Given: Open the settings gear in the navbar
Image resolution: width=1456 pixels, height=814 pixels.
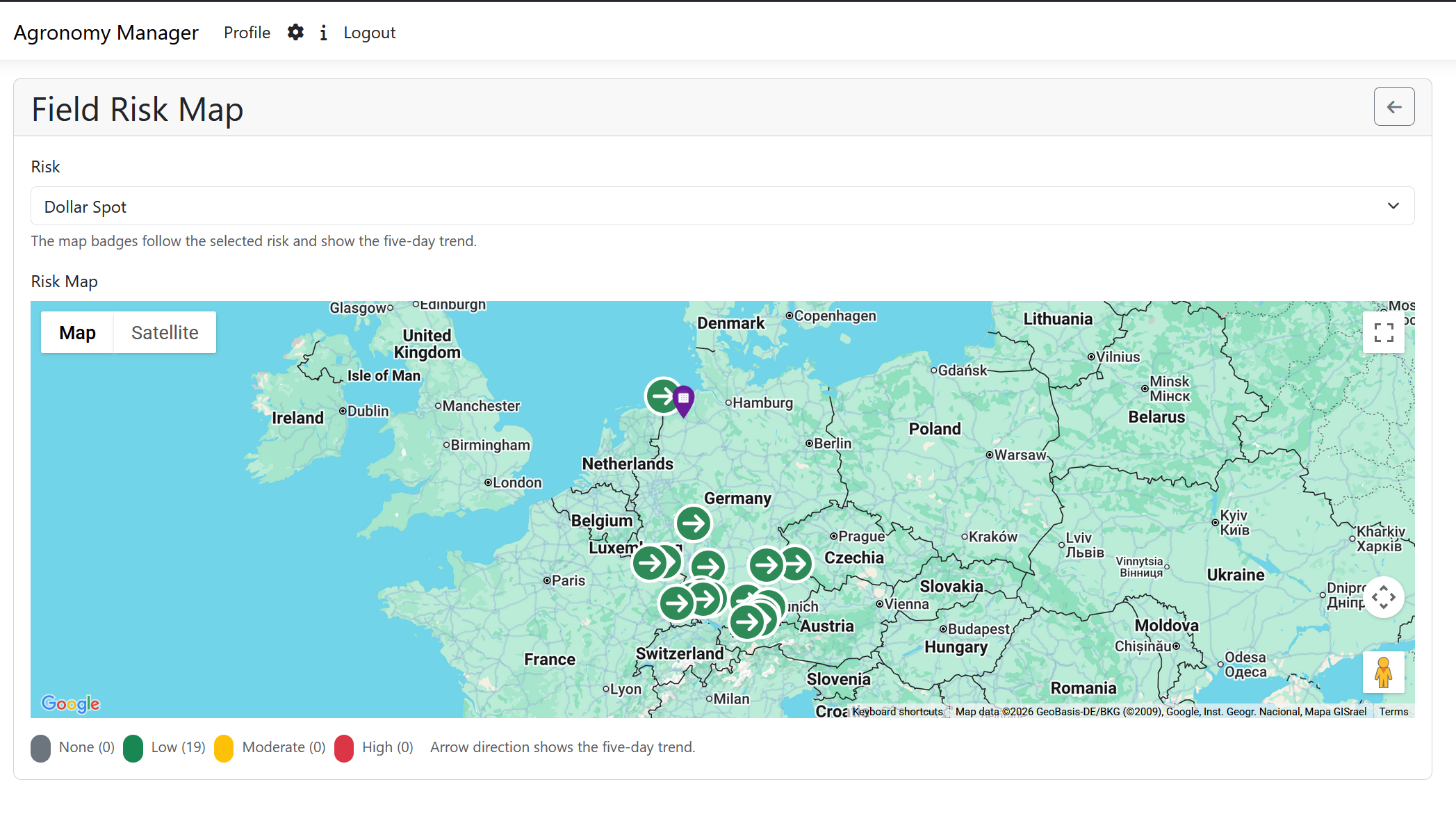Looking at the screenshot, I should [295, 32].
